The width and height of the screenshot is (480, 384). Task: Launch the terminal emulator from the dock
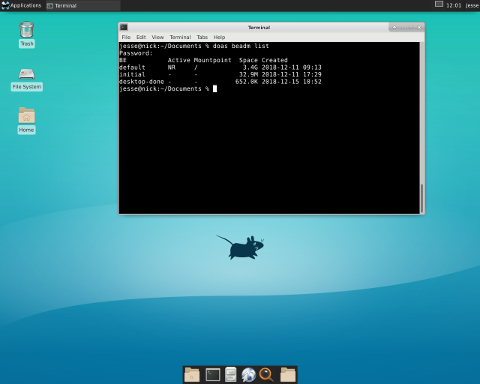point(213,375)
